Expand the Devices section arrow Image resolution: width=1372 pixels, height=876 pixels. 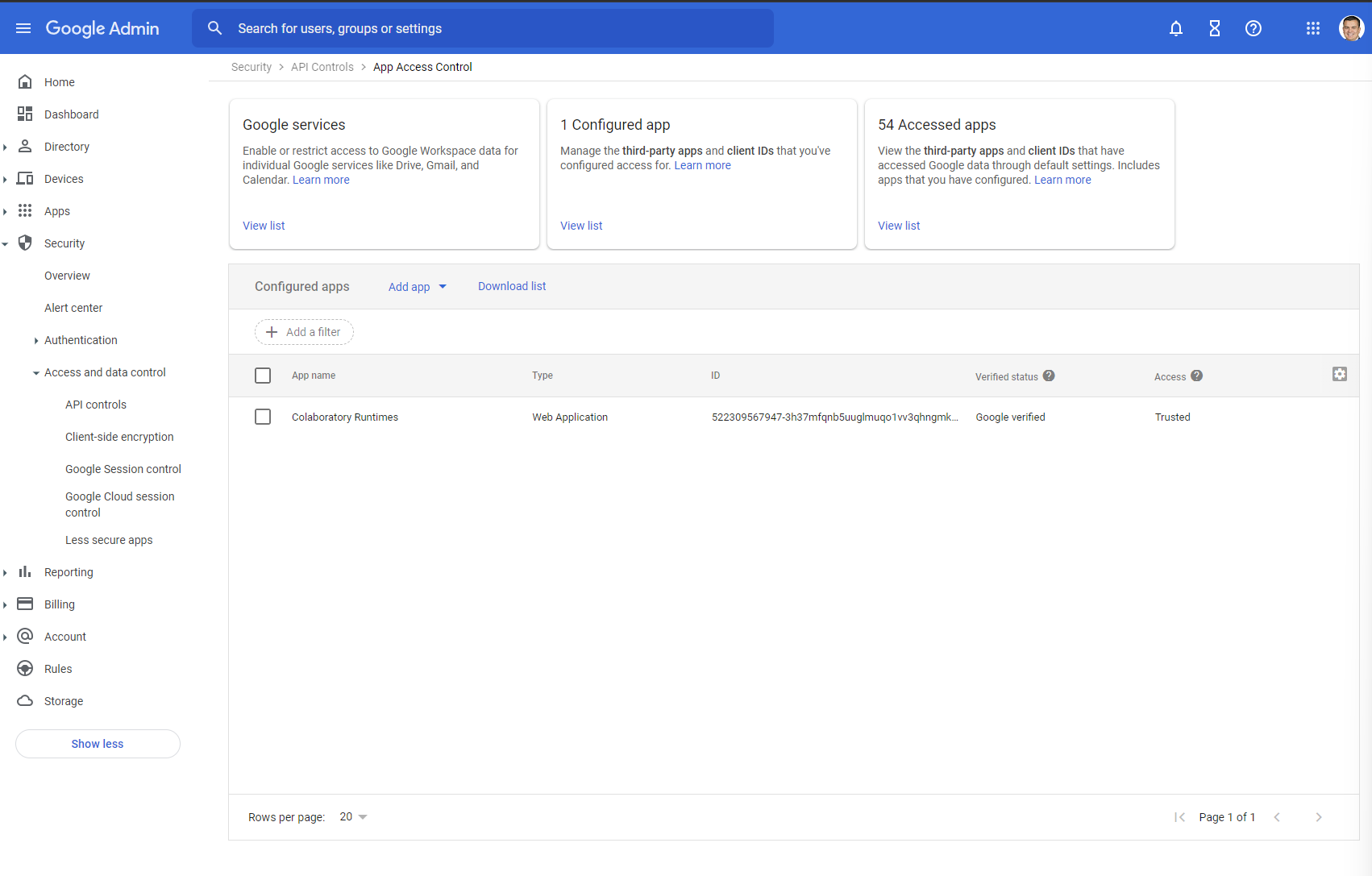(x=5, y=180)
